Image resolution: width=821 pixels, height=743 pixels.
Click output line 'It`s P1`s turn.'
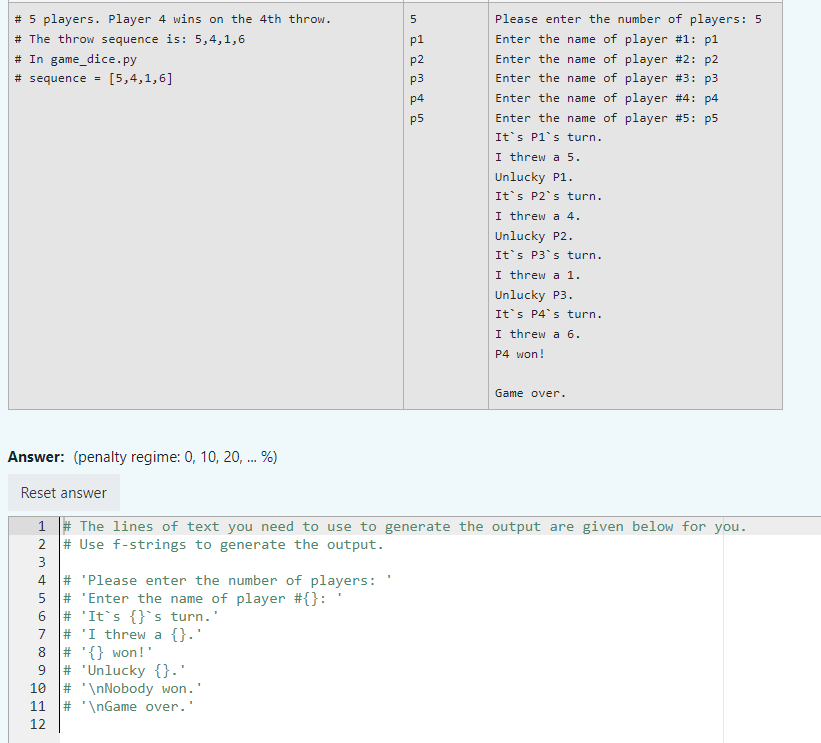(549, 137)
